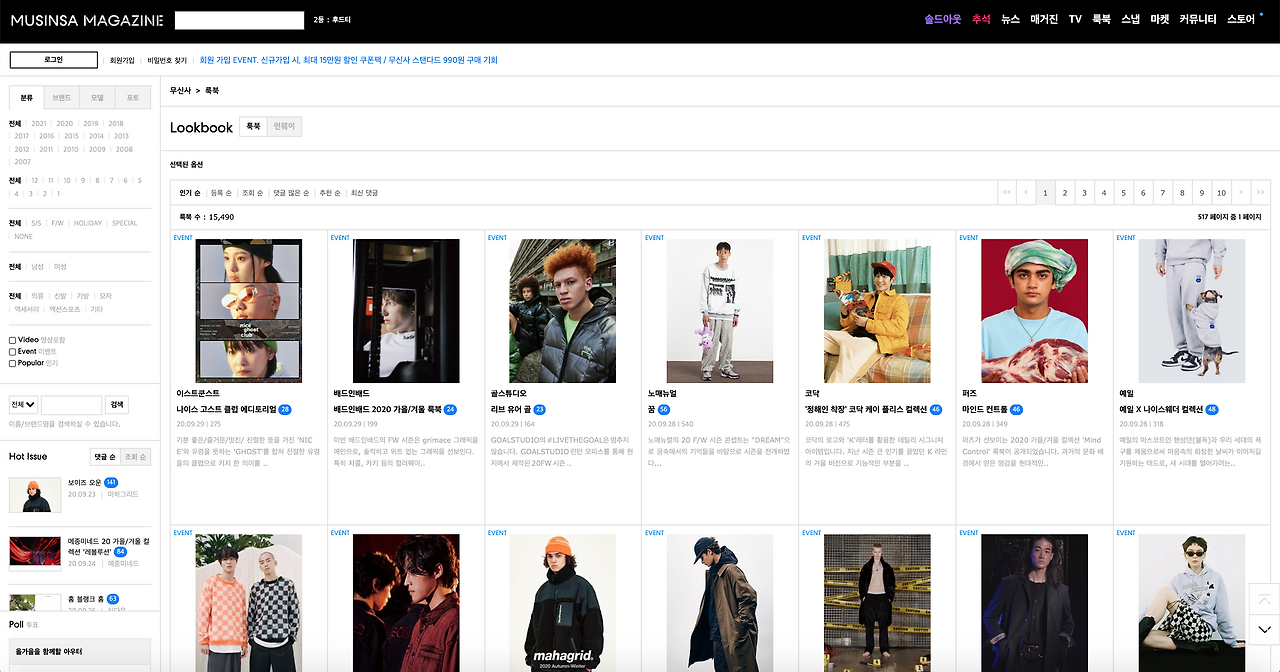Click the previous page single-arrow icon

point(1026,192)
